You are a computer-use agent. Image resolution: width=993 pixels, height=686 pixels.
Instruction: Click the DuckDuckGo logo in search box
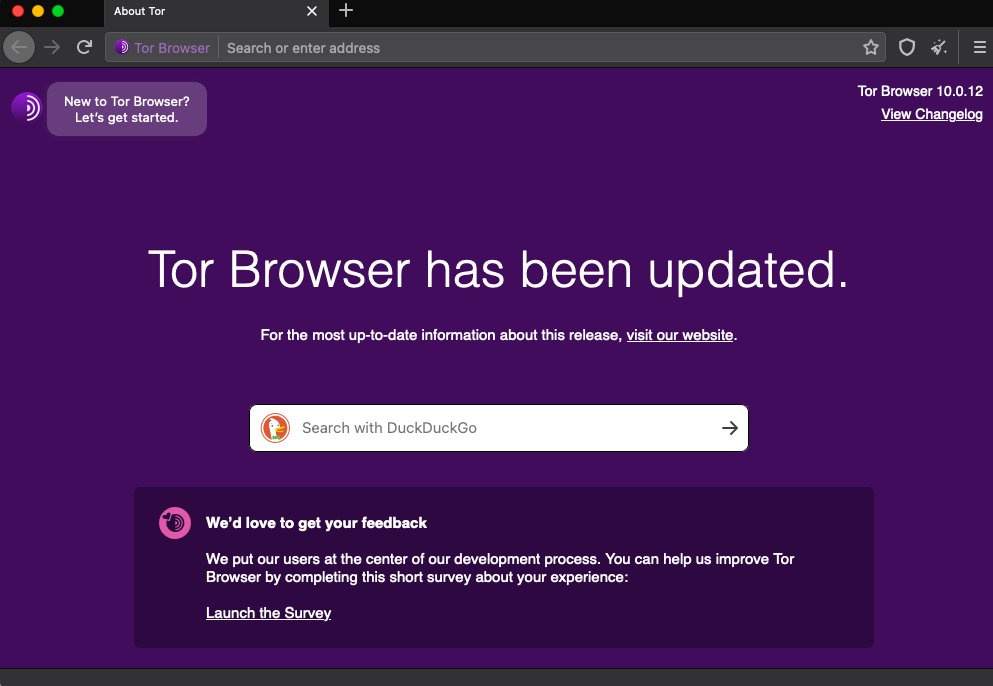(x=275, y=428)
